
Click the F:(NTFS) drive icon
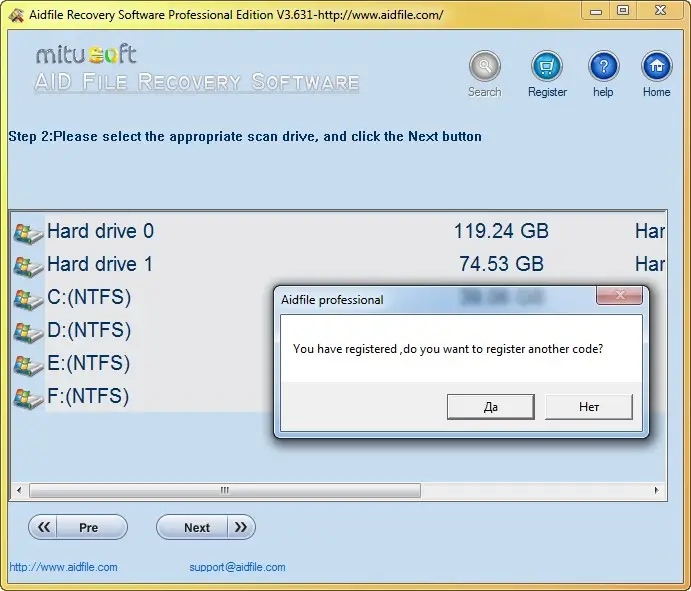point(28,398)
